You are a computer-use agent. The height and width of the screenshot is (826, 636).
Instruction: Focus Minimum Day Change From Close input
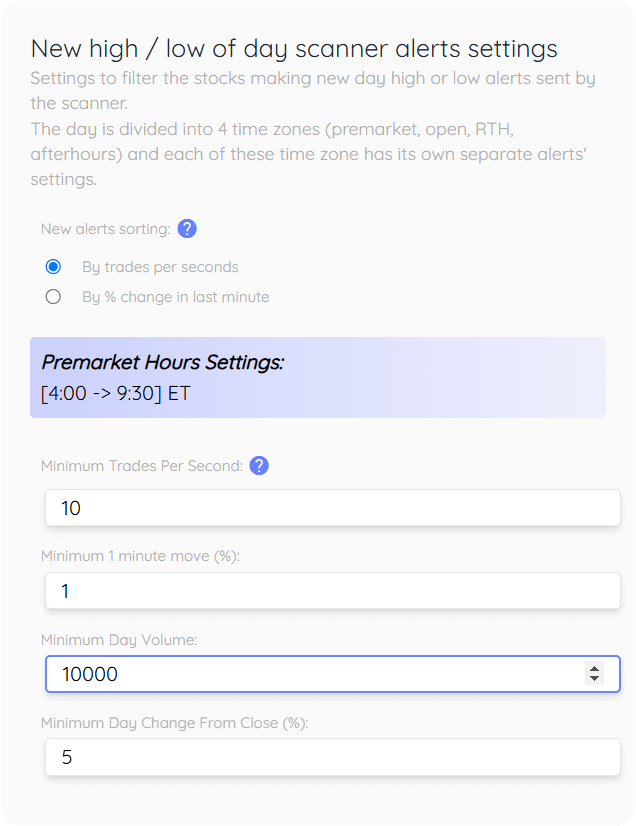tap(332, 758)
